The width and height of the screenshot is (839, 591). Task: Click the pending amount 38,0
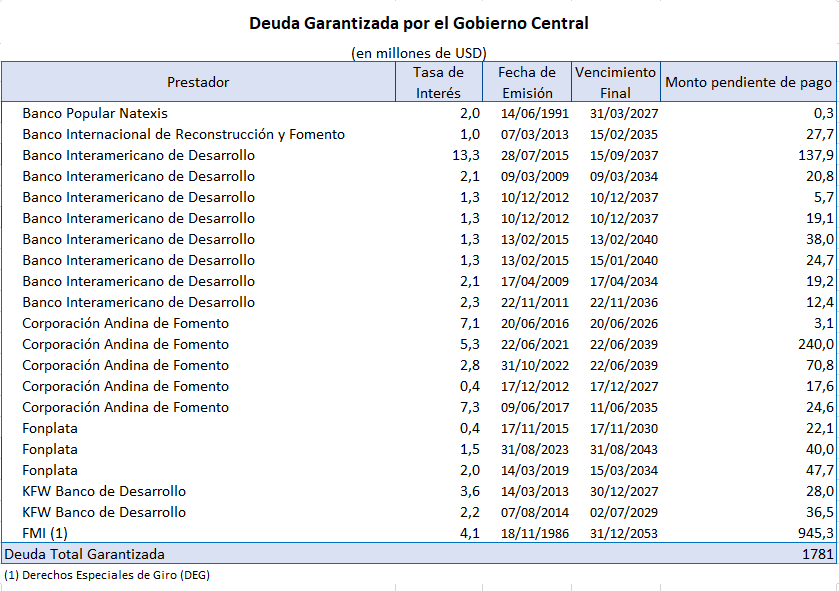820,239
